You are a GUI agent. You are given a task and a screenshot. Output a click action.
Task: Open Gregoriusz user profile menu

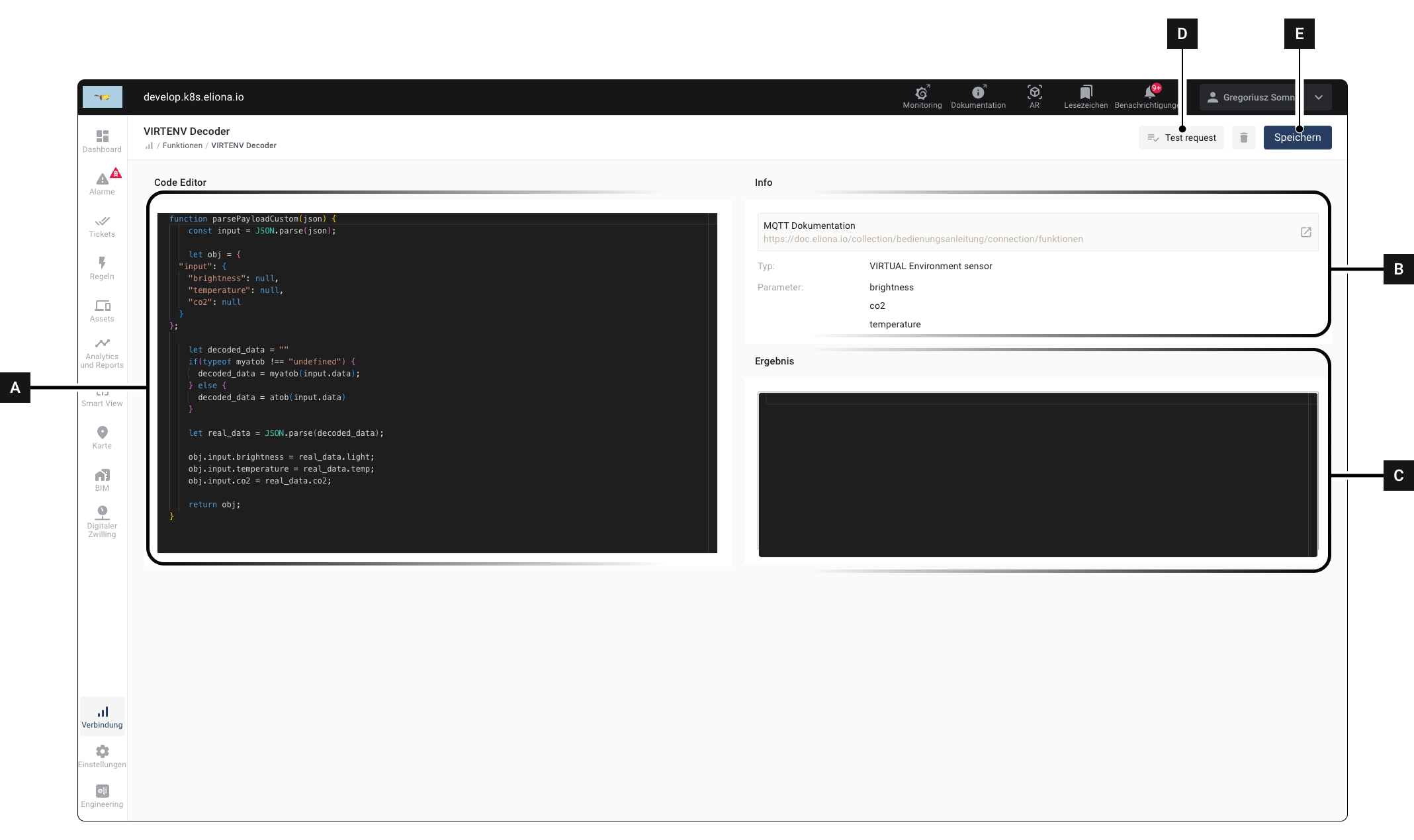1251,97
